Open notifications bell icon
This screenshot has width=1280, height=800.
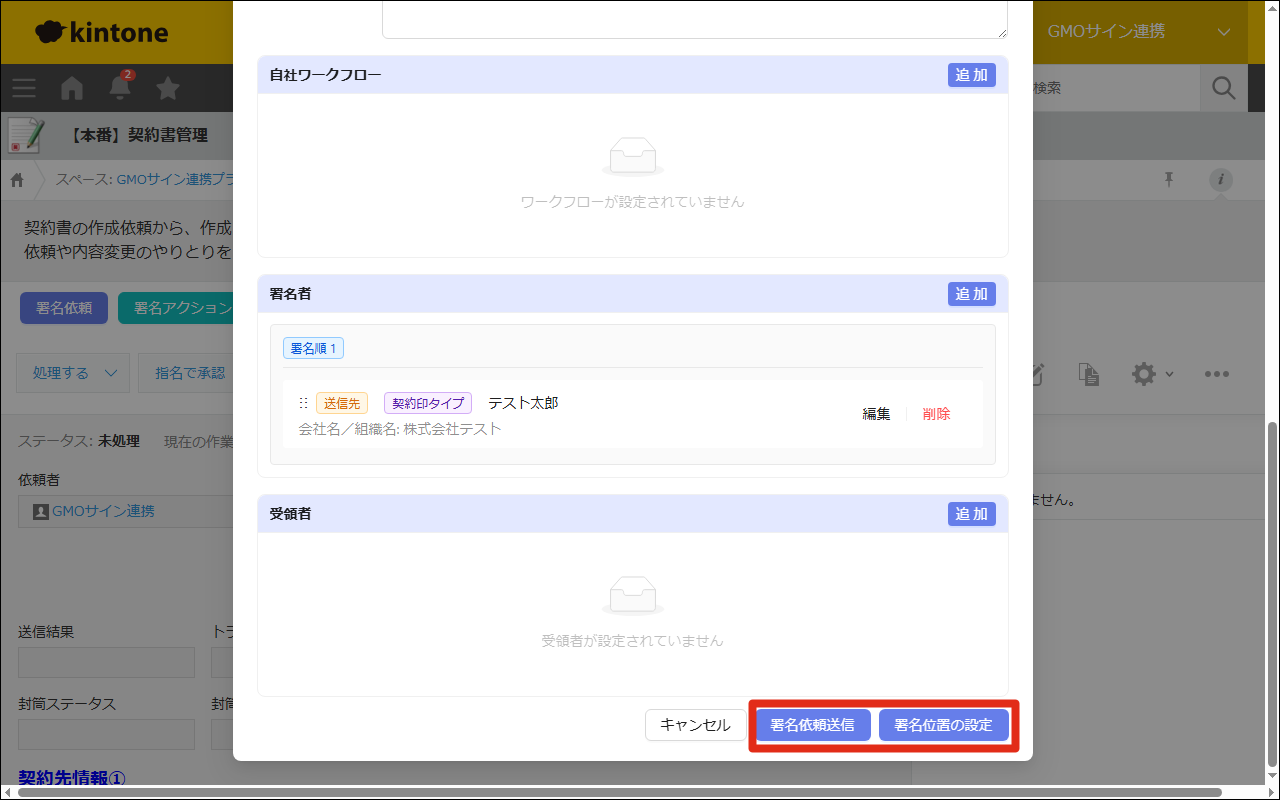click(120, 87)
